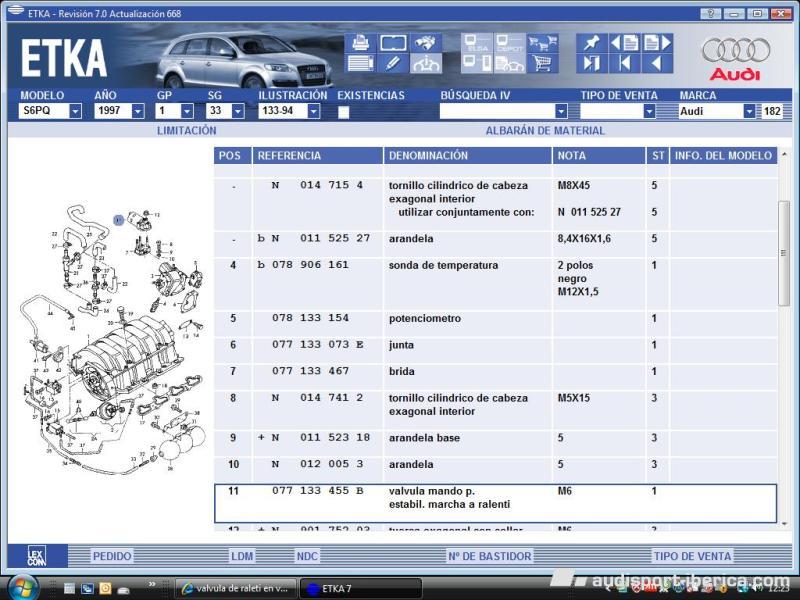This screenshot has width=800, height=600.
Task: Switch to ETKA 7 in the taskbar
Action: point(360,588)
